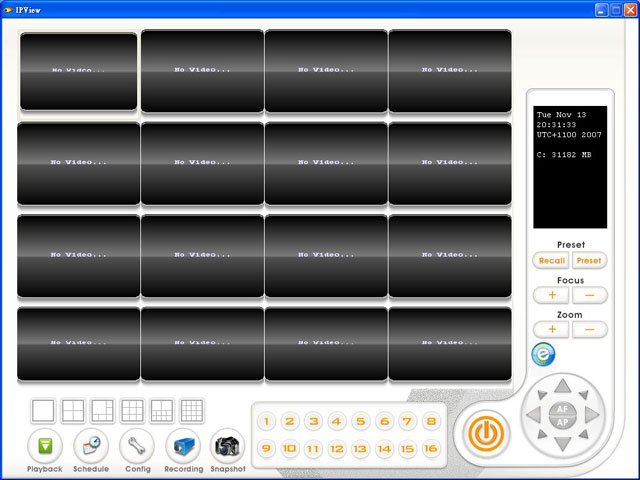Viewport: 640px width, 480px height.
Task: Tilt camera up with the up arrow
Action: (x=563, y=386)
